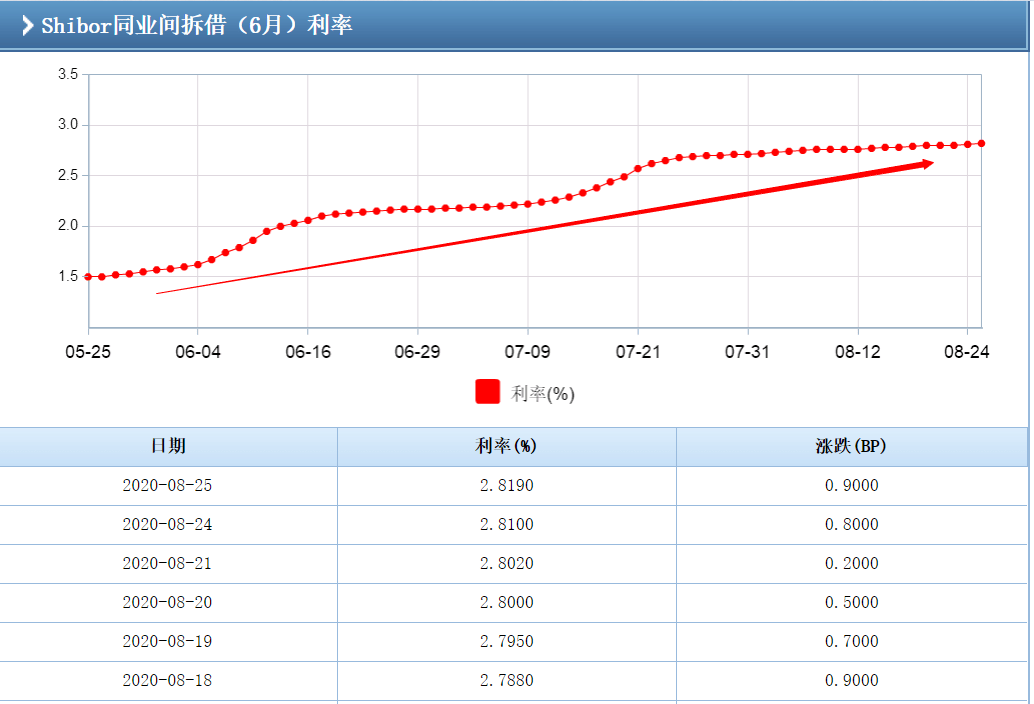
Task: Select the 涨跌(BP) column header
Action: point(851,446)
